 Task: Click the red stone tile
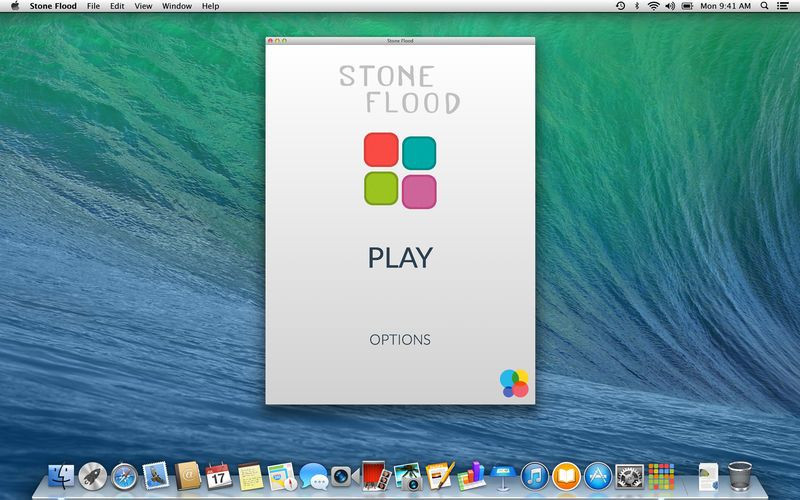(381, 150)
